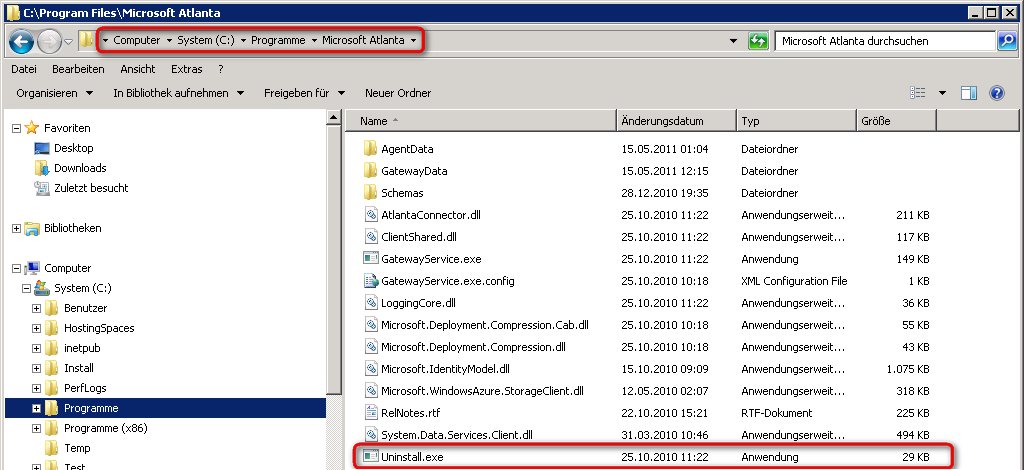Select Downloads in the Favoriten list
Viewport: 1024px width, 470px height.
(x=80, y=168)
